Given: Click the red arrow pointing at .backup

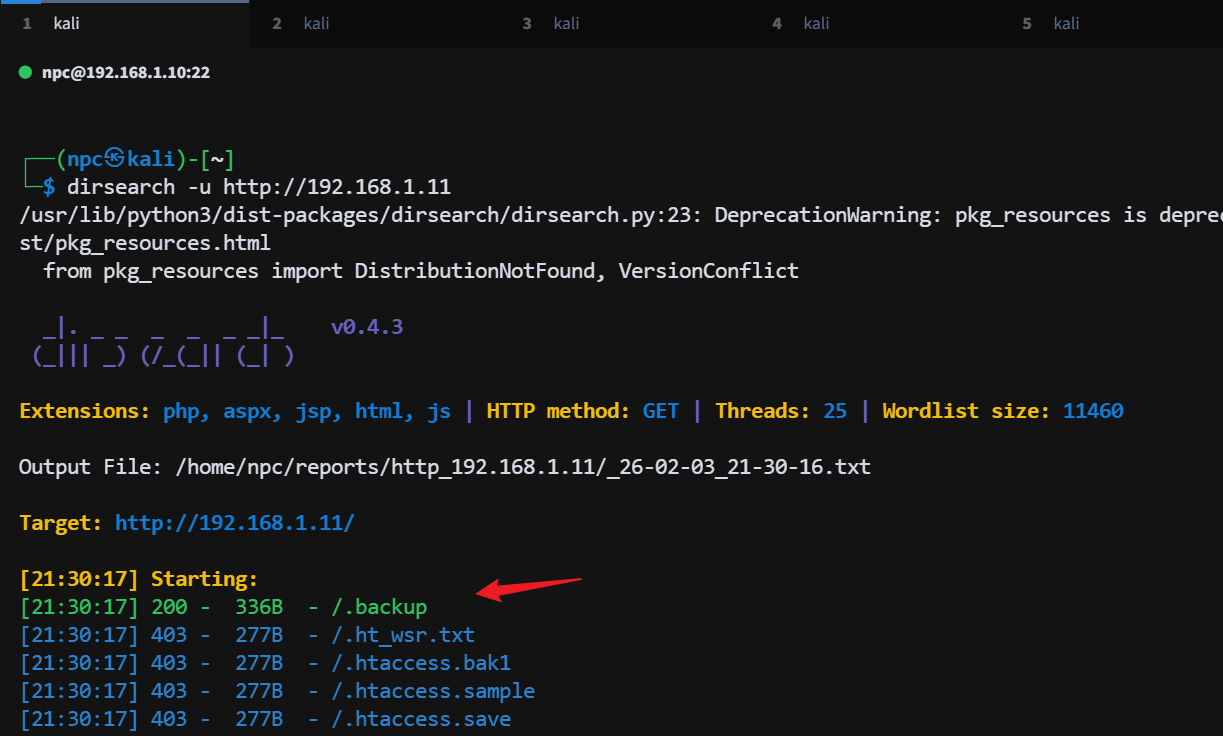Looking at the screenshot, I should 528,588.
